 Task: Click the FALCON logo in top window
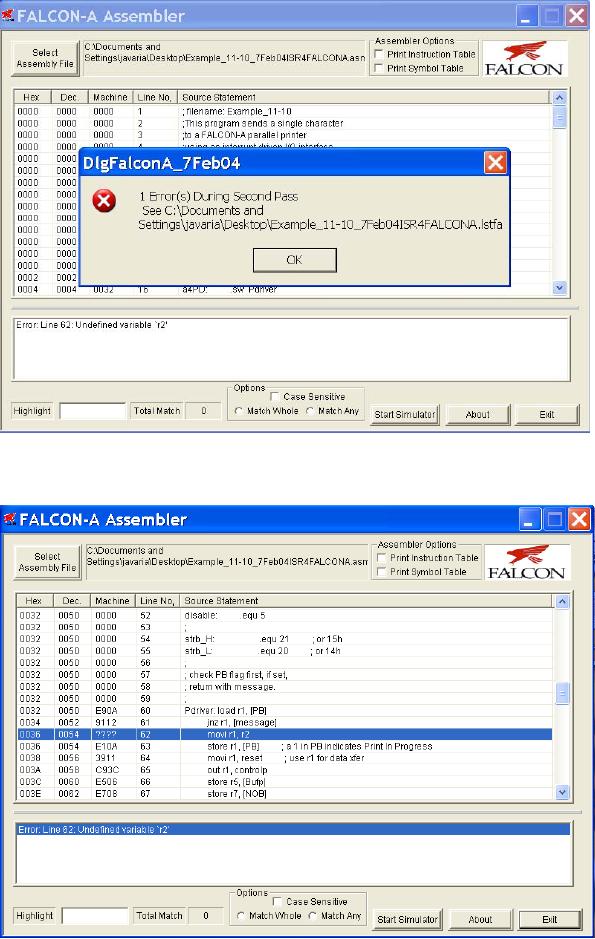pyautogui.click(x=524, y=59)
